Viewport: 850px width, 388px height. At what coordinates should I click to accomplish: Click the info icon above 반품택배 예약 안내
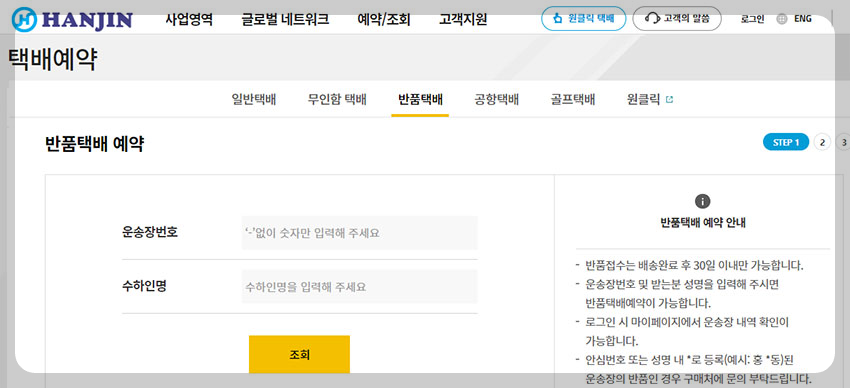pyautogui.click(x=703, y=202)
